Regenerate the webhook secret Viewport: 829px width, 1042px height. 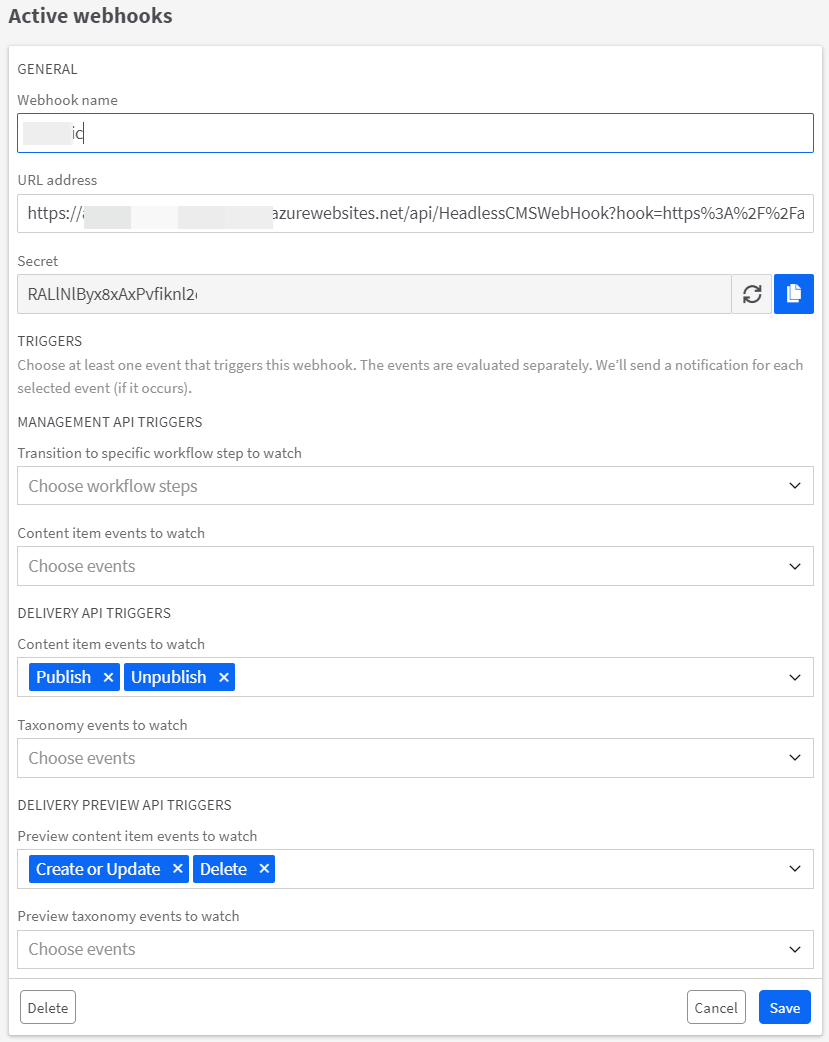751,294
